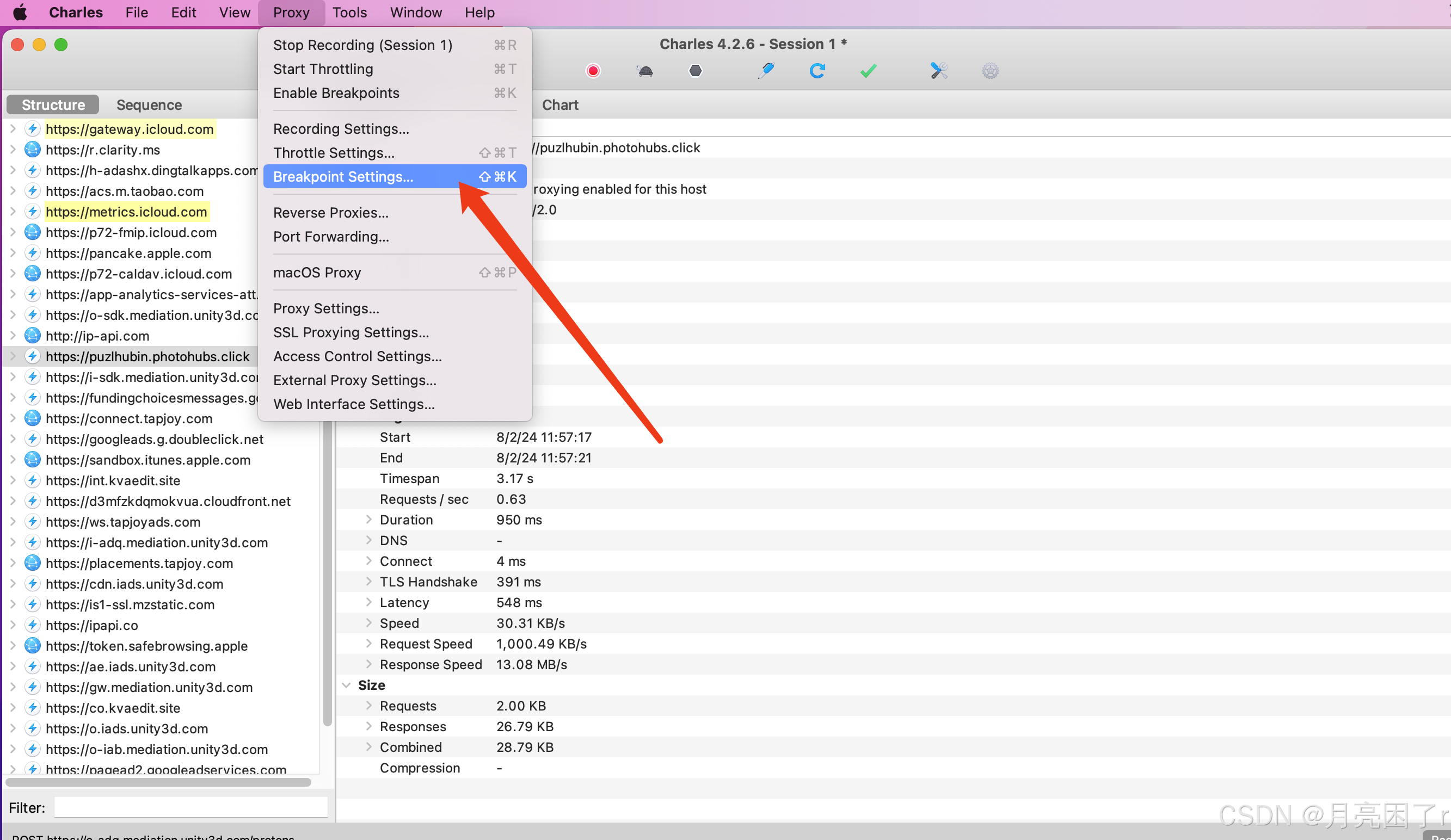Click the globe icon beside p72-caldav.icloud.com
The width and height of the screenshot is (1451, 840).
pyautogui.click(x=33, y=274)
